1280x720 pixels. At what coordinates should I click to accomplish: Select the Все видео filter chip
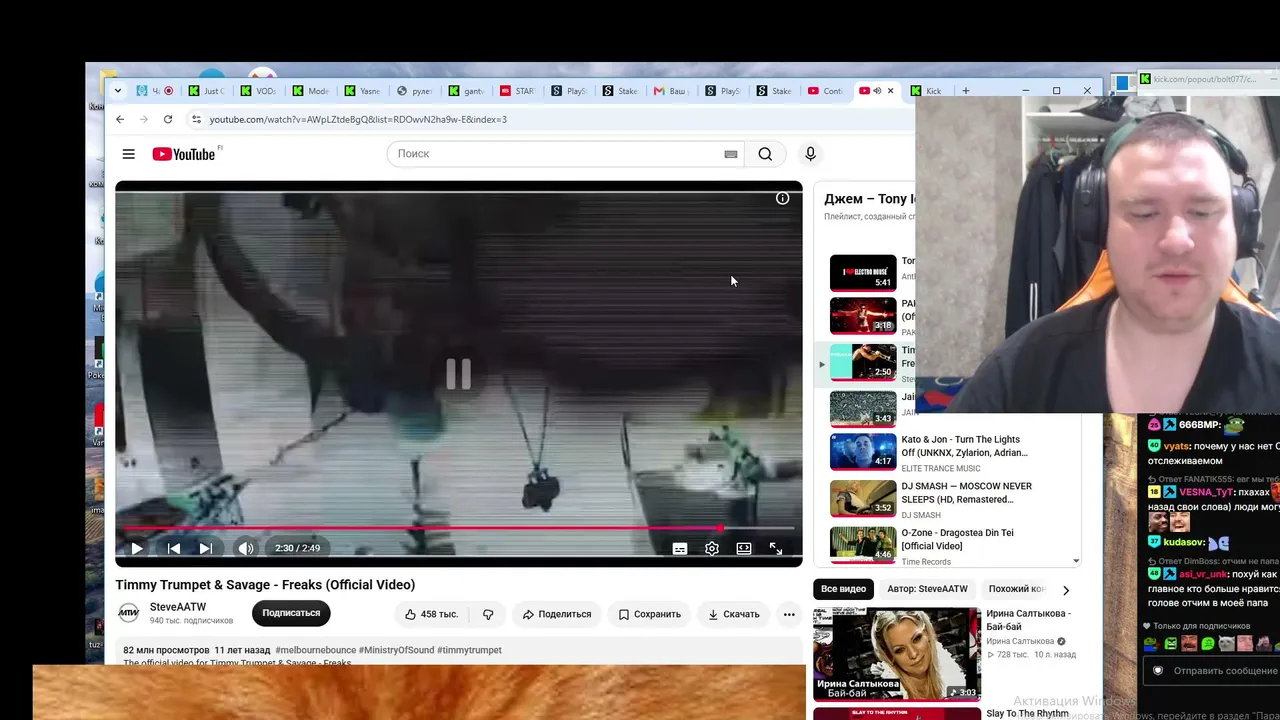(843, 589)
